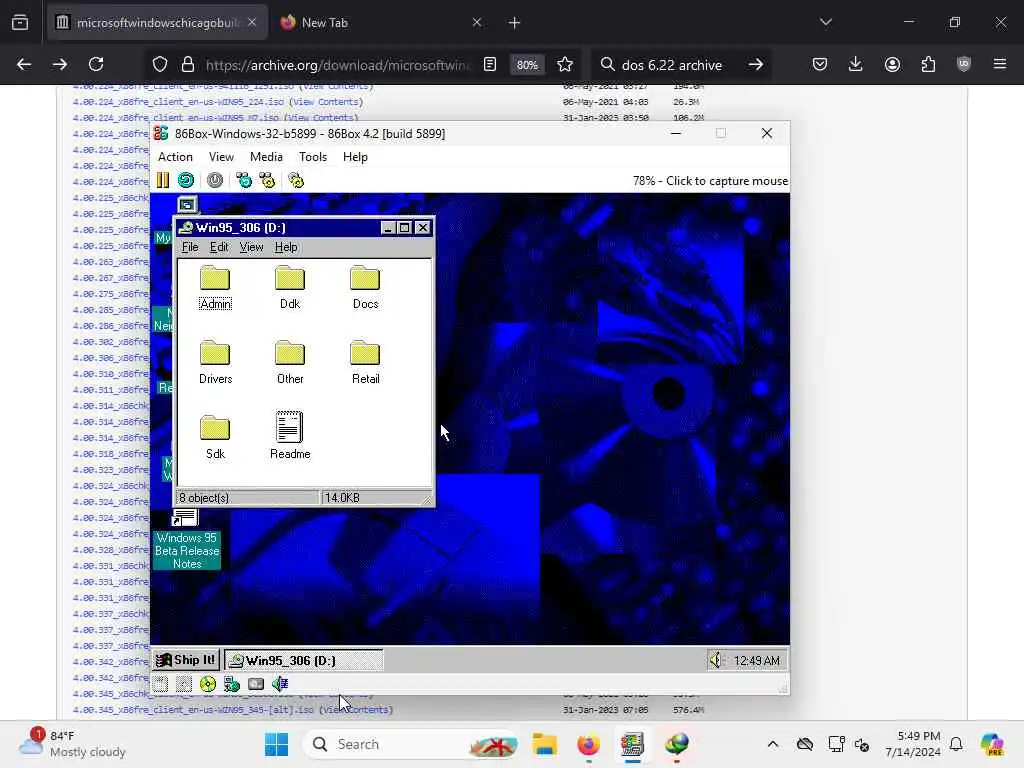Open Firefox downloads panel
Image resolution: width=1024 pixels, height=768 pixels.
pos(856,65)
